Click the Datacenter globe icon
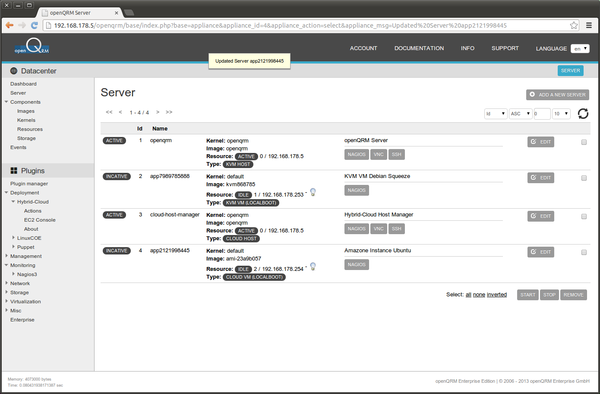This screenshot has width=600, height=394. [14, 71]
